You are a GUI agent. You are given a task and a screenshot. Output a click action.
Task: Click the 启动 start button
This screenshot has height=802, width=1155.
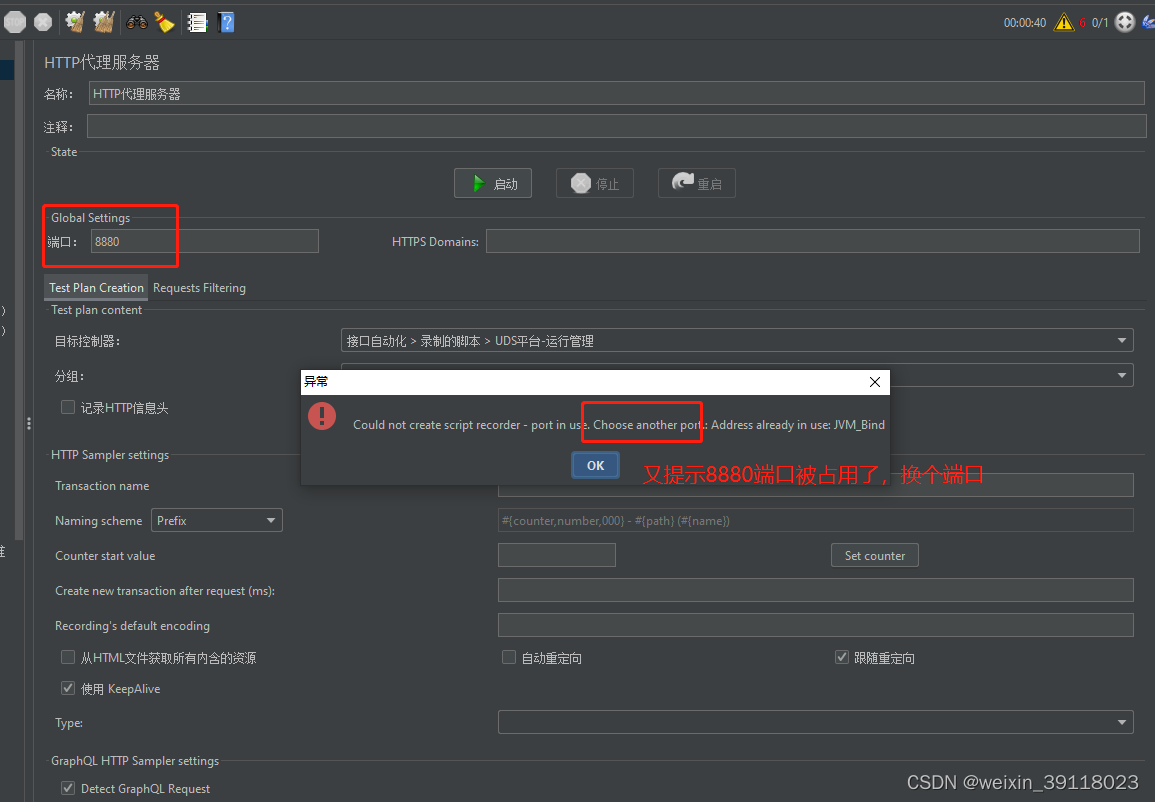493,183
